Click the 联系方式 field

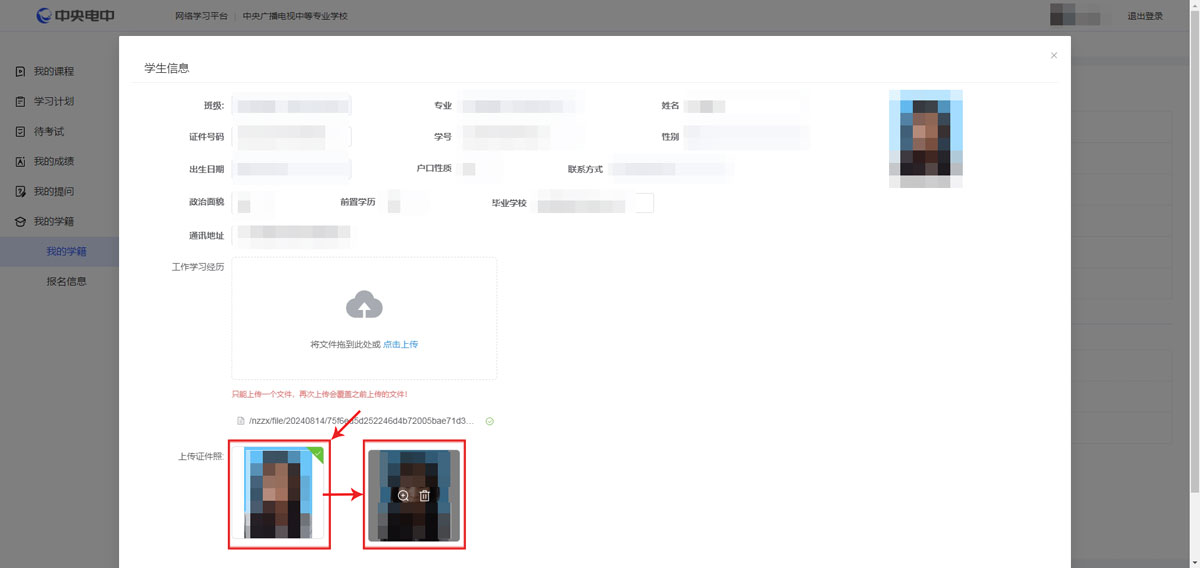(x=672, y=169)
